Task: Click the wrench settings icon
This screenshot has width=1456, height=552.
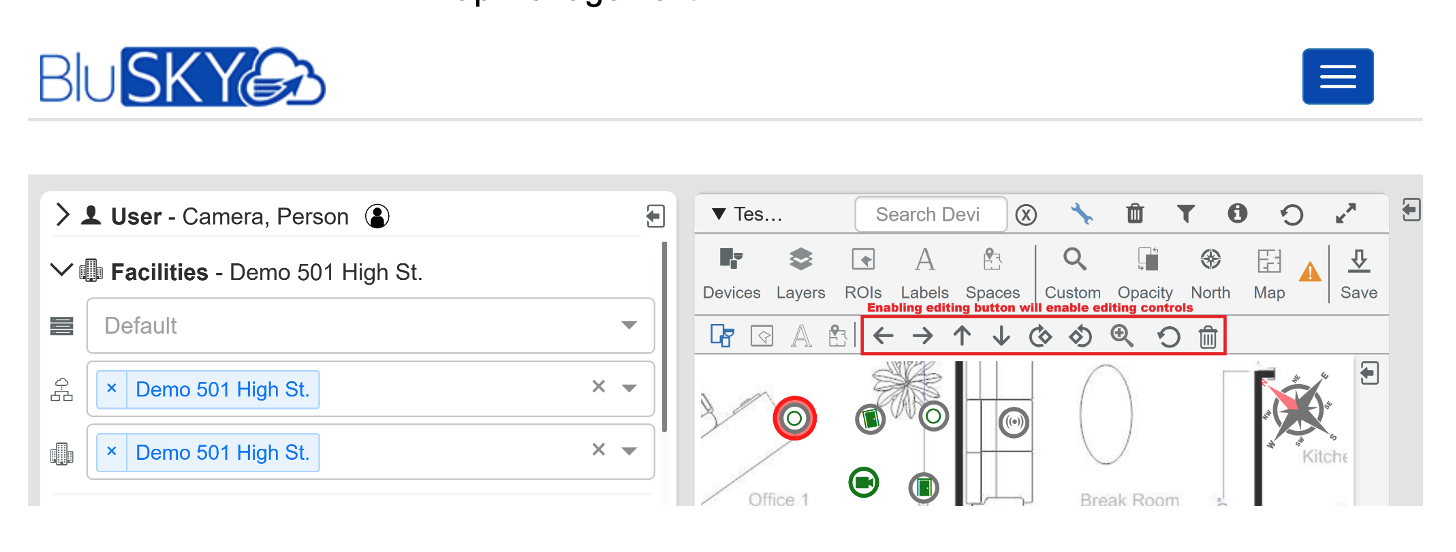Action: 1081,214
